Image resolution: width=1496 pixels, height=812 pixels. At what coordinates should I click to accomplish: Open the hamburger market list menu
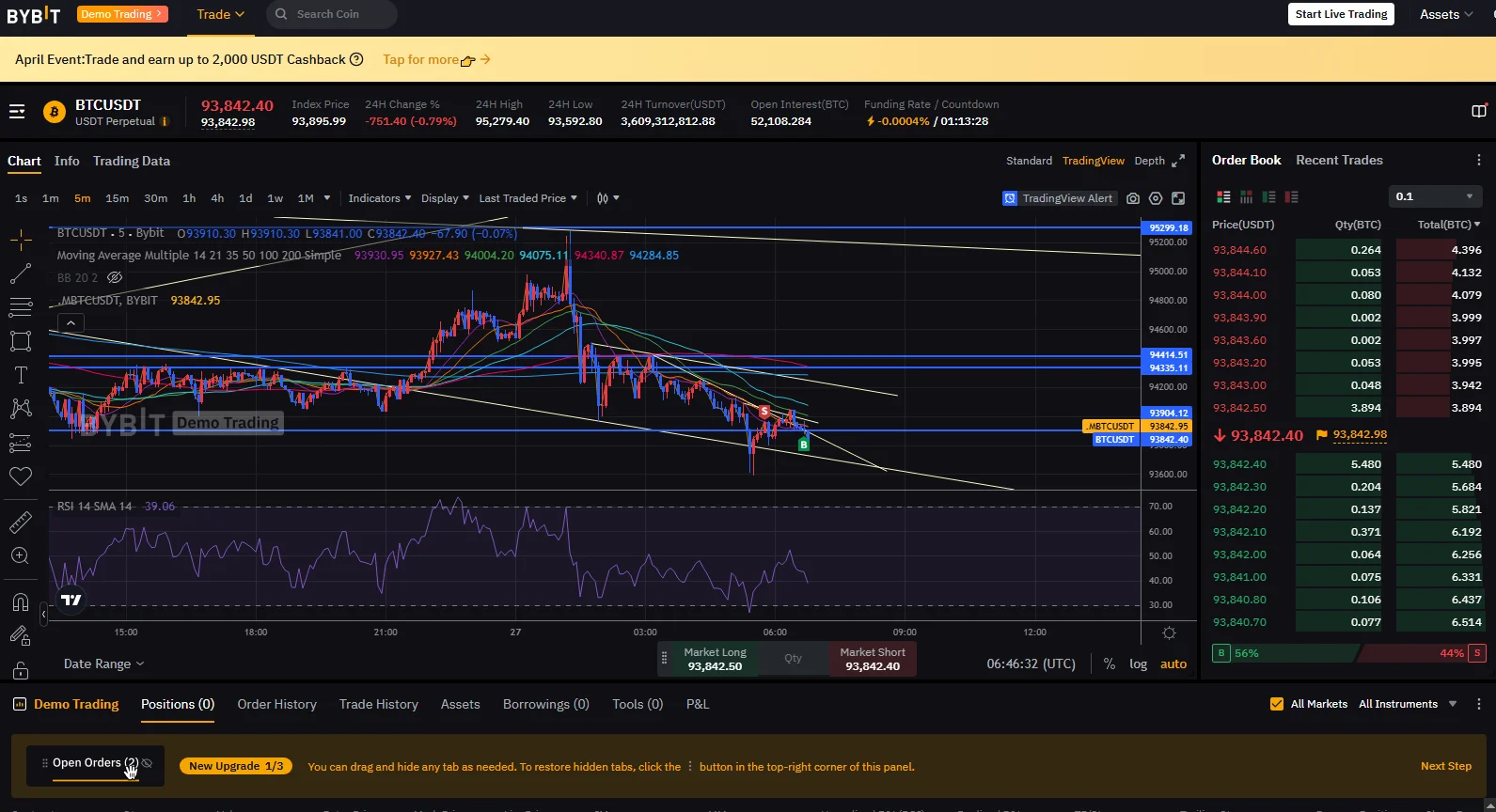click(x=17, y=112)
